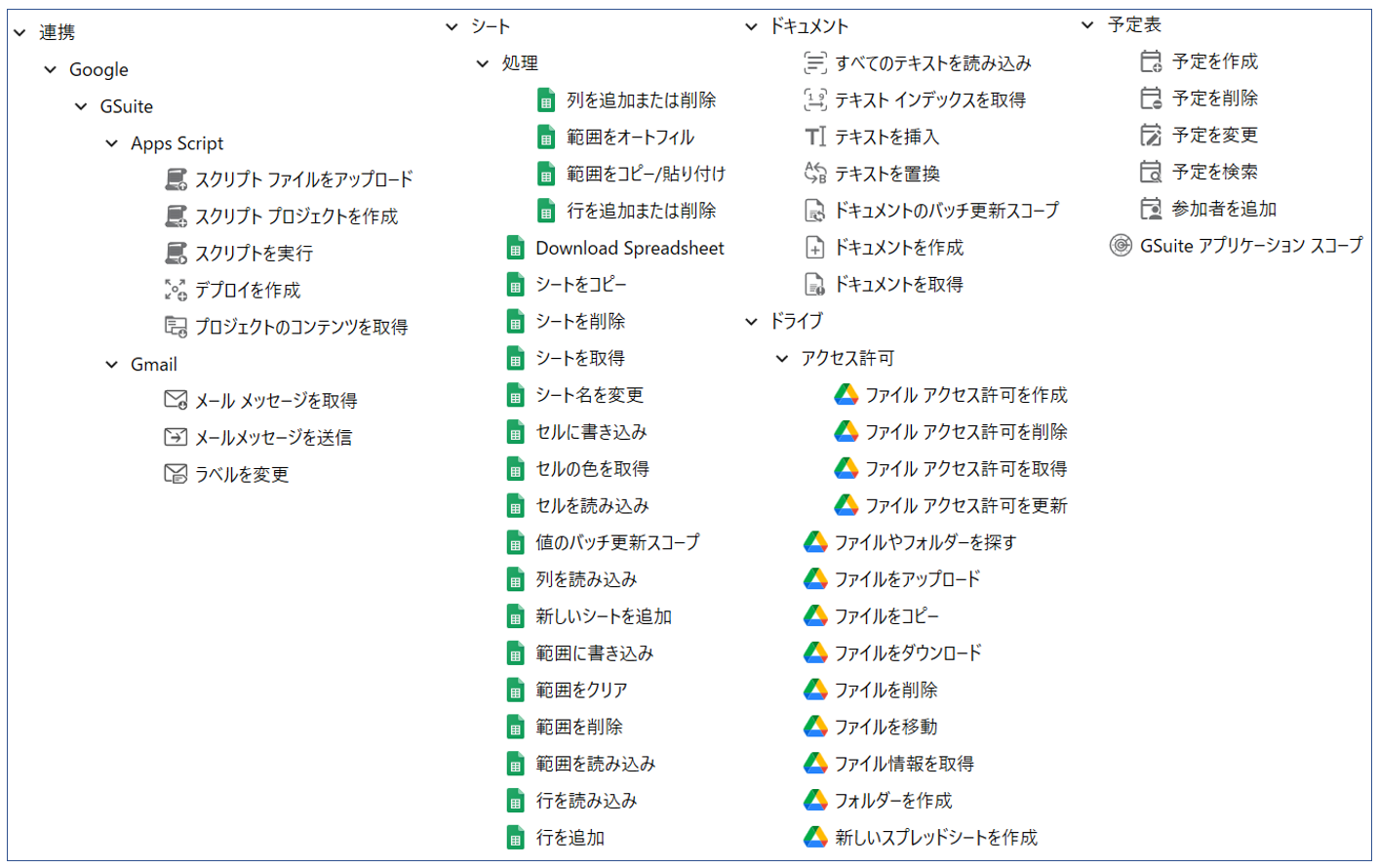Viewport: 1378px width, 868px height.
Task: Select the ファイル情報を取得 activity
Action: tap(905, 764)
